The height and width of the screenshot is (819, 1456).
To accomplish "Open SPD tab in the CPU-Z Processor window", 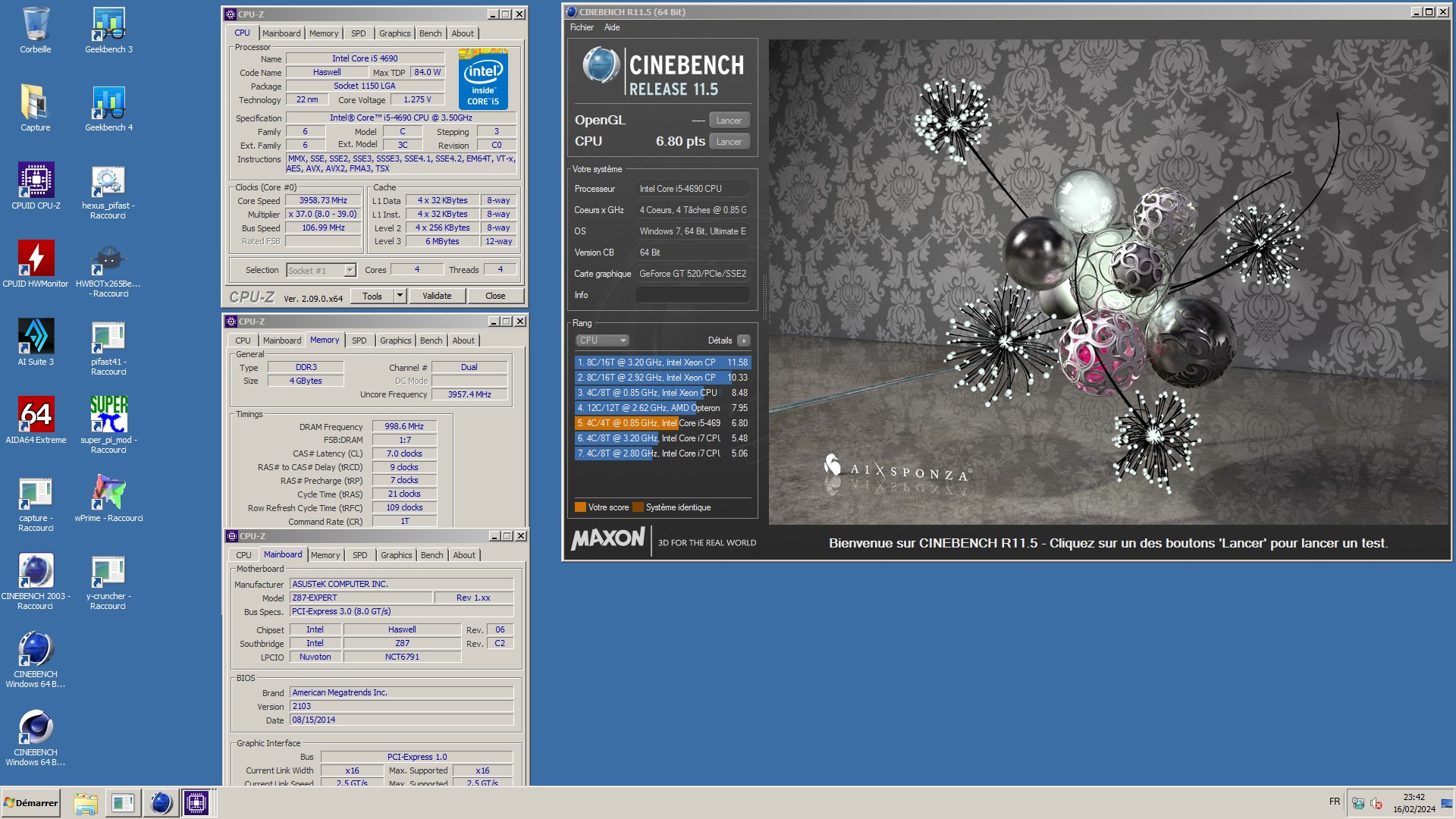I will (359, 33).
